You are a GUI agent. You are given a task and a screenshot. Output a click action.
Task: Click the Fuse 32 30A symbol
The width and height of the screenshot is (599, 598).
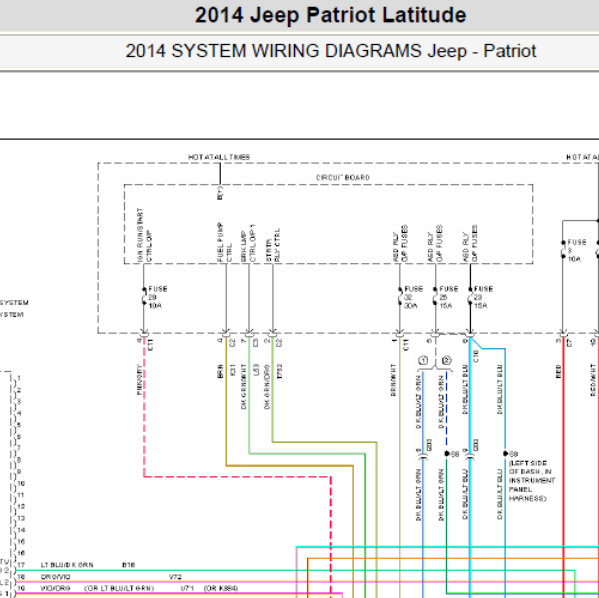coord(400,297)
